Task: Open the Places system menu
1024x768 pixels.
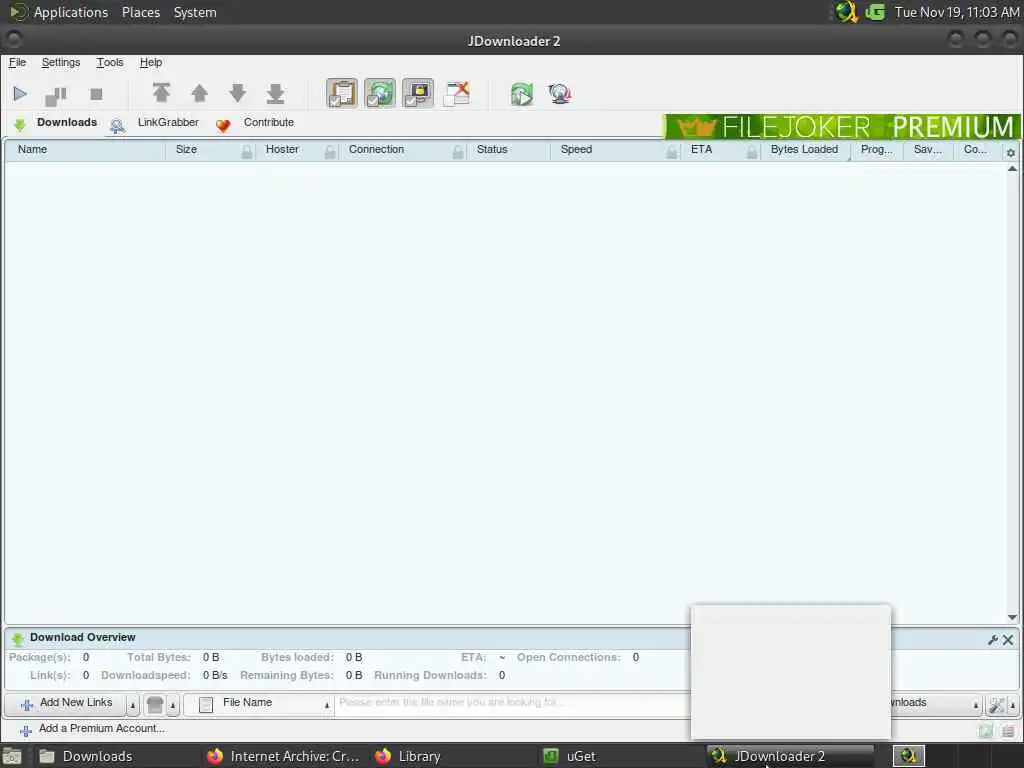Action: pos(141,12)
